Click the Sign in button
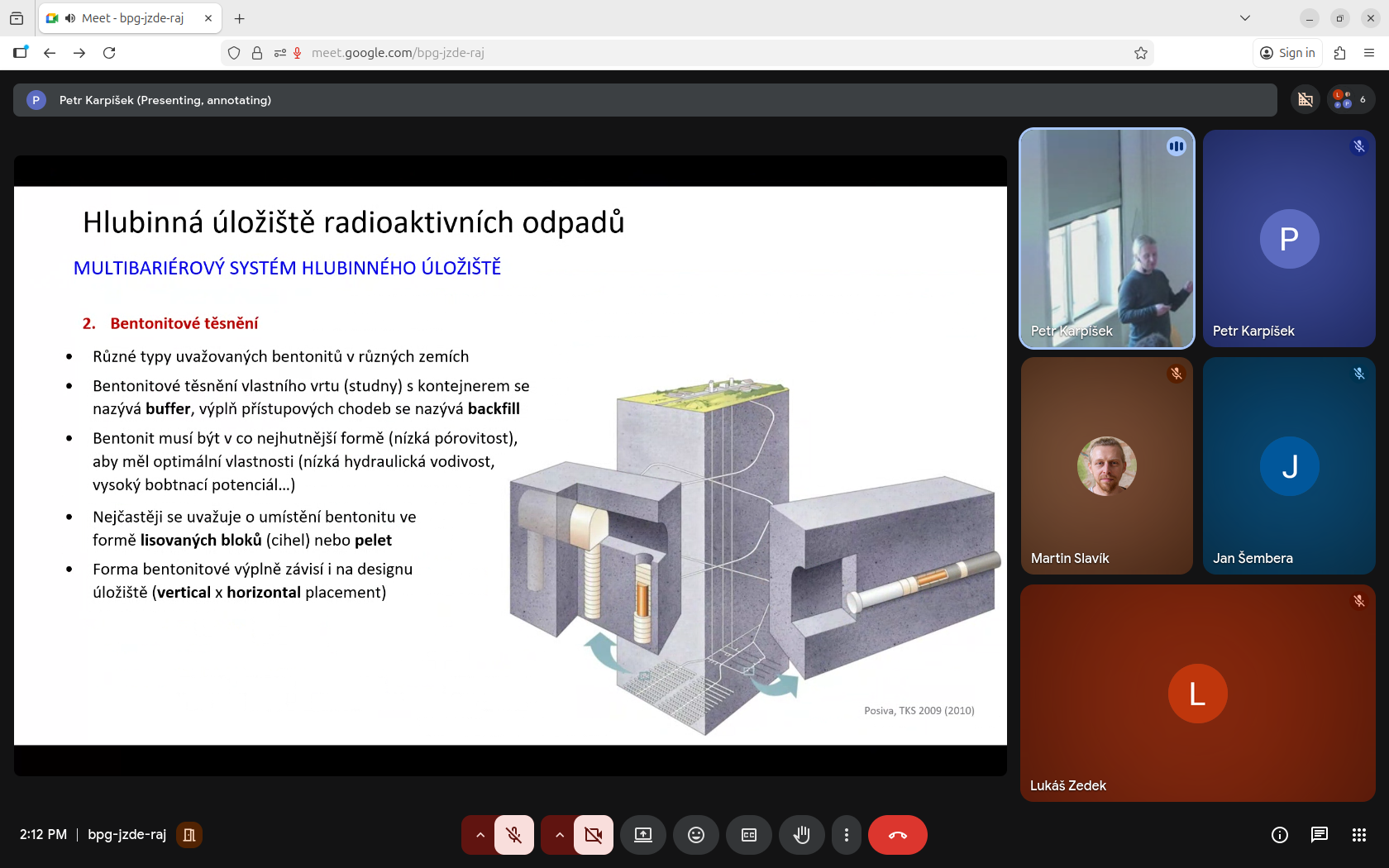1389x868 pixels. point(1288,53)
